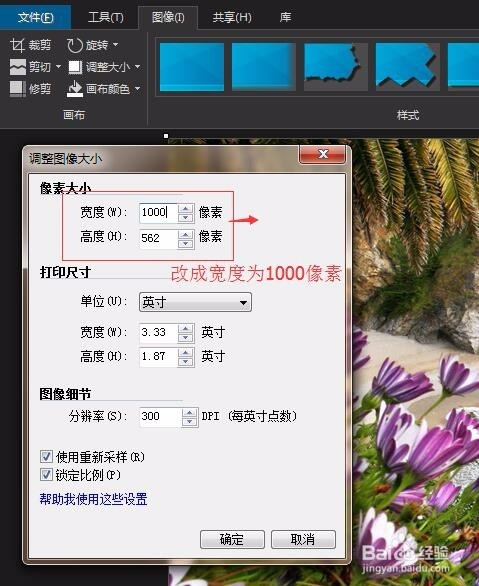Screen dimensions: 479x586
Task: Open the help link 帮助我使用这些设置
Action: pos(93,499)
